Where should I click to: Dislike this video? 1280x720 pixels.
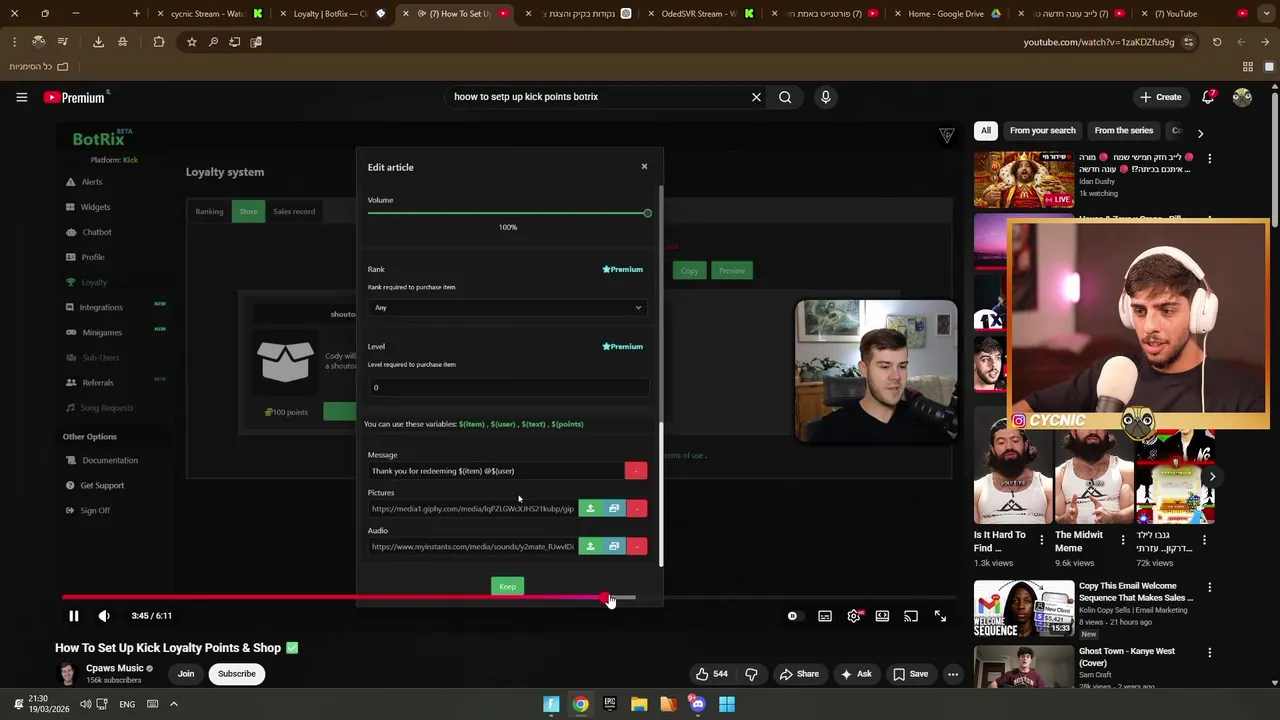coord(751,674)
